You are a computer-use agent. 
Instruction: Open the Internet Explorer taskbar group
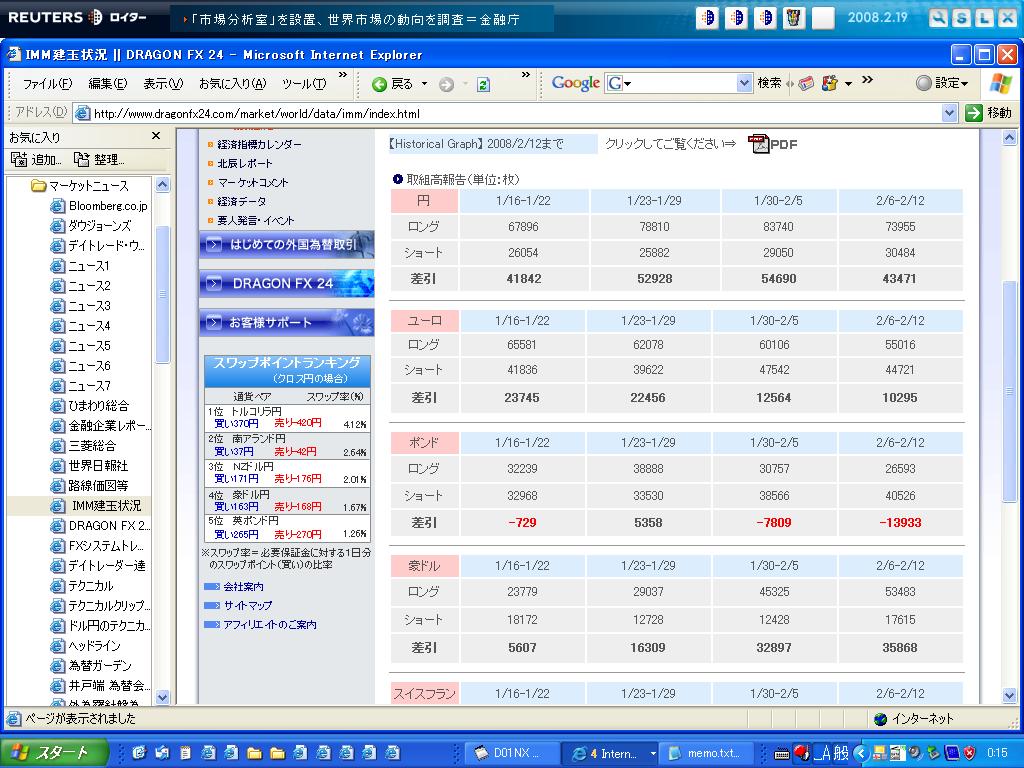pyautogui.click(x=610, y=753)
